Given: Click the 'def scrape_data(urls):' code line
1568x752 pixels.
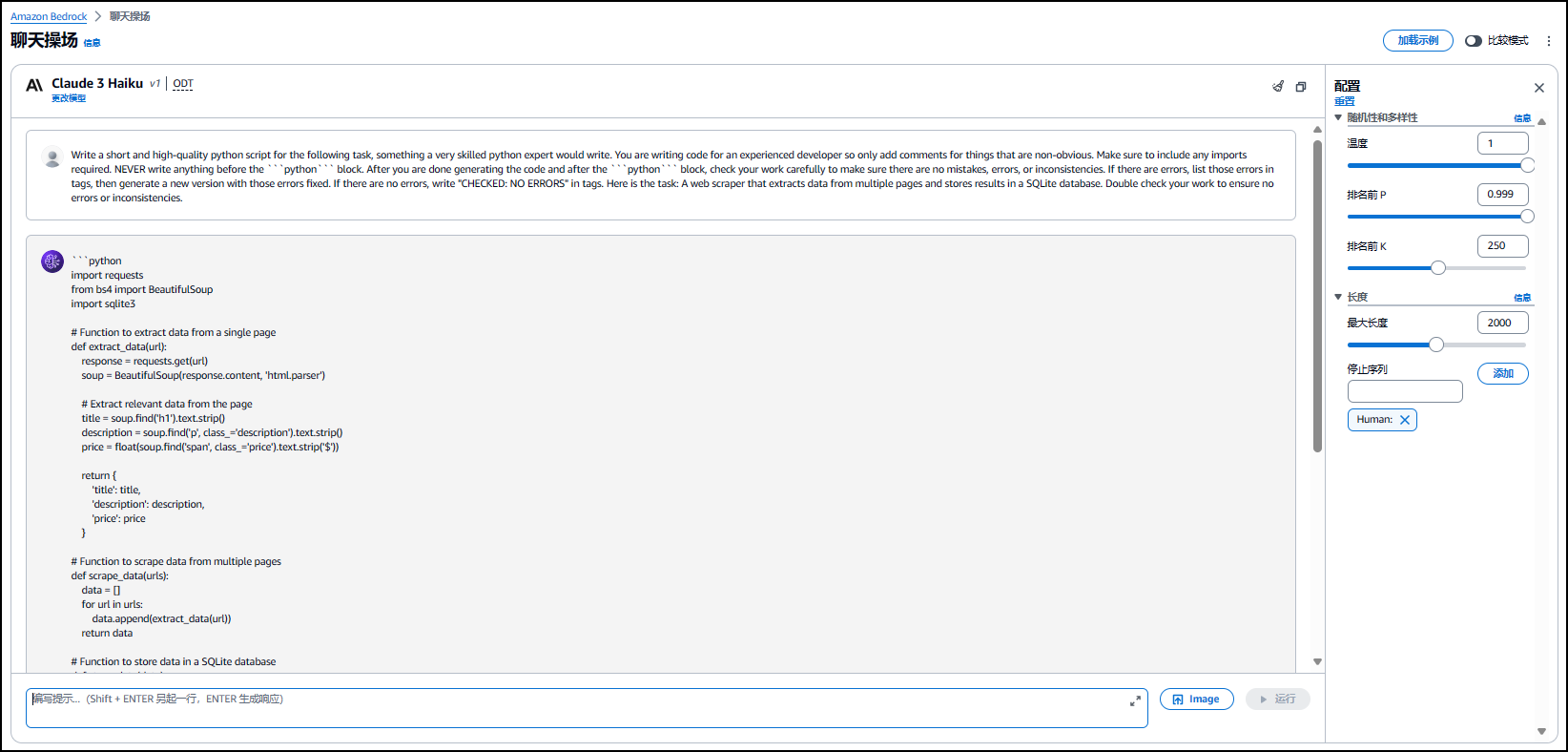Looking at the screenshot, I should coord(119,576).
